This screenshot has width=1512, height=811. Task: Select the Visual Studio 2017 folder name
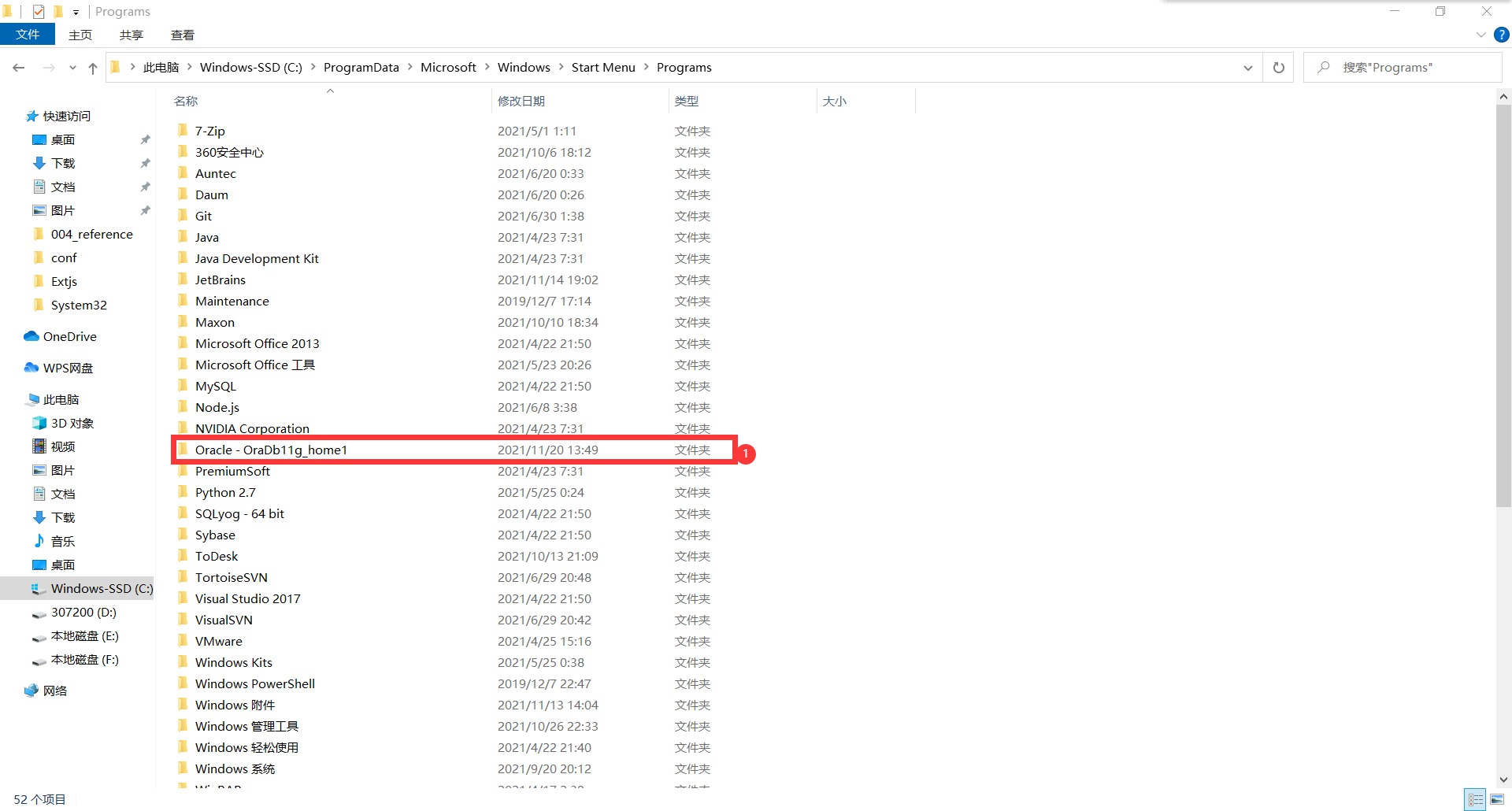click(248, 598)
